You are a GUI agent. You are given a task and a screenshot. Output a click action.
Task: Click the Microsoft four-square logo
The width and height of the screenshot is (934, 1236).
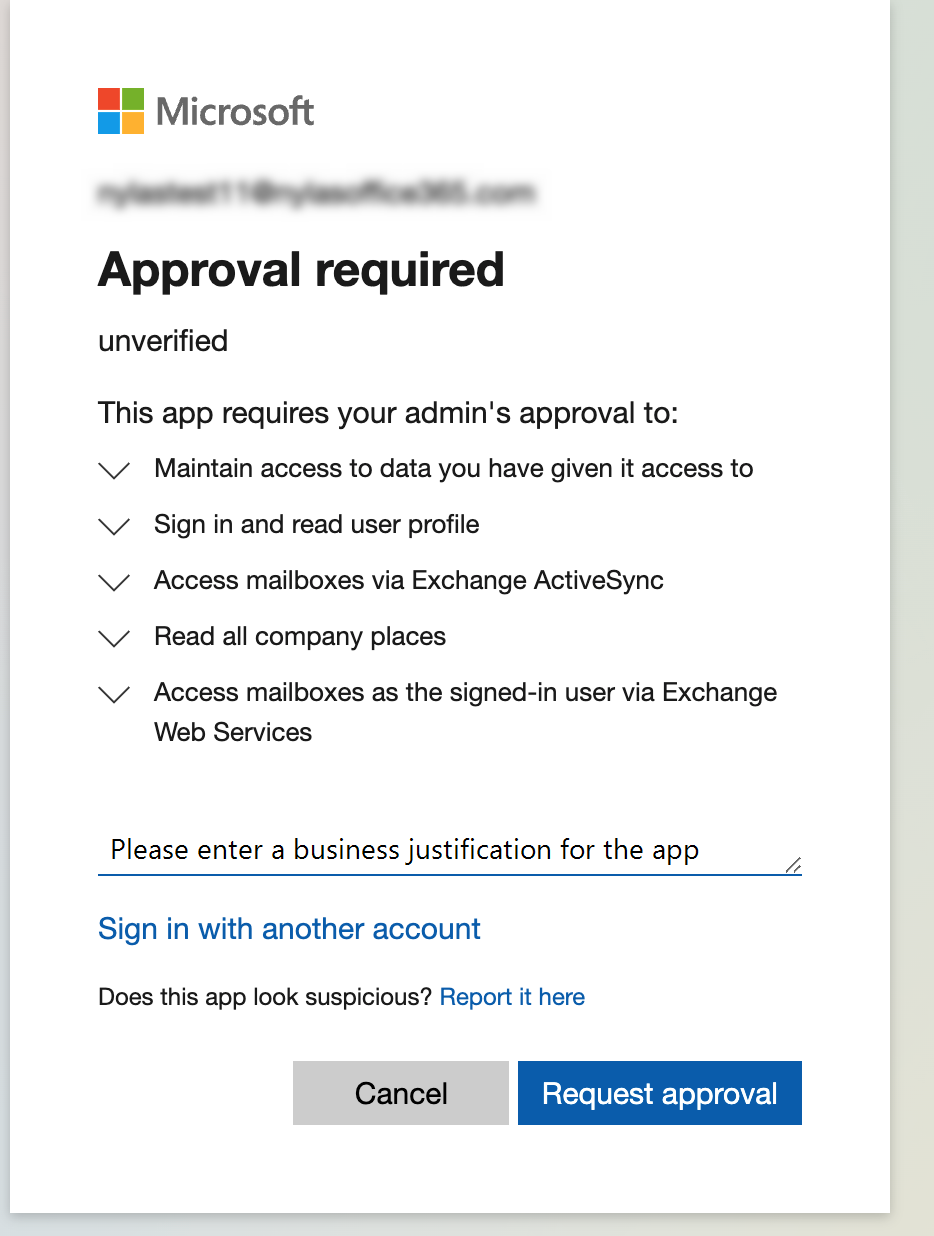[x=120, y=110]
